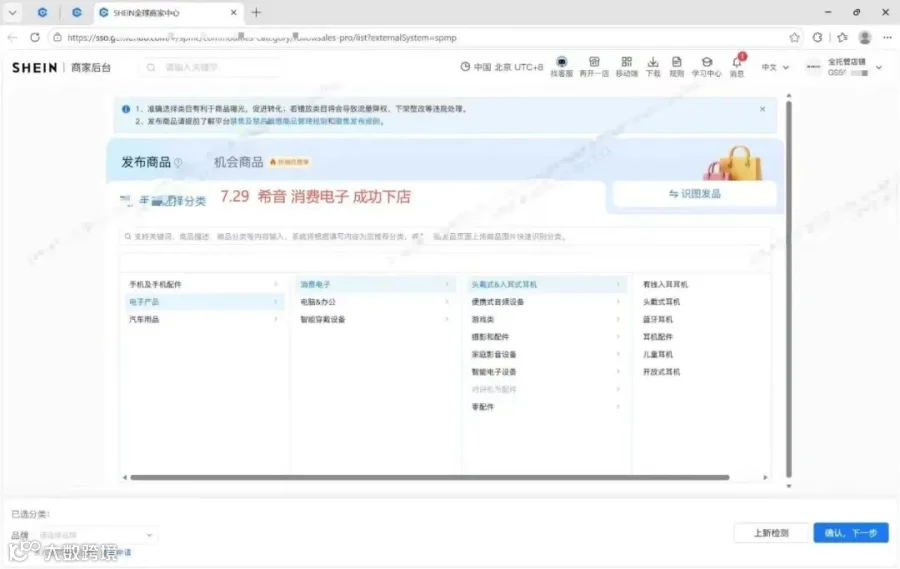Viewport: 900px width, 569px height.
Task: Open the 移动端 mobile QR icon
Action: [626, 66]
